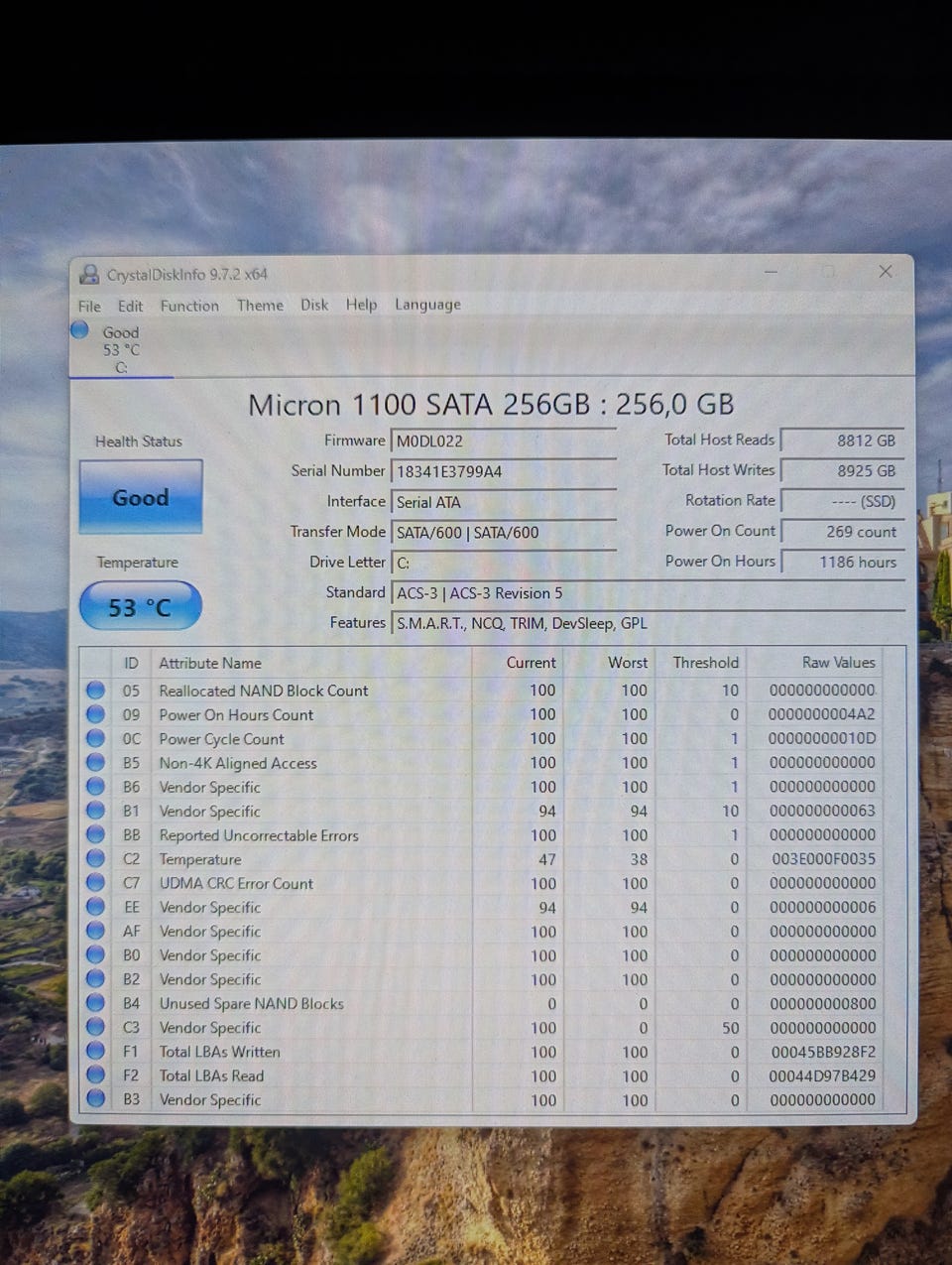Image resolution: width=952 pixels, height=1265 pixels.
Task: Click status orb for Reallocated NAND Block Count
Action: click(95, 690)
